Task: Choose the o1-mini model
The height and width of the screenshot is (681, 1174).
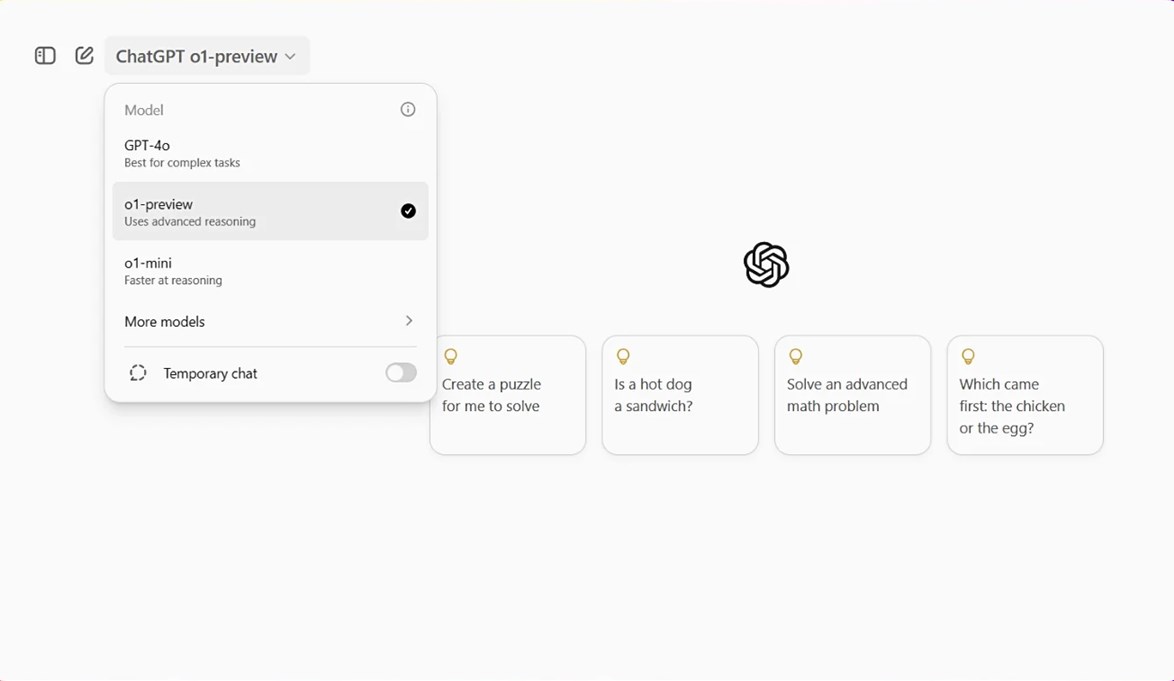Action: 270,270
